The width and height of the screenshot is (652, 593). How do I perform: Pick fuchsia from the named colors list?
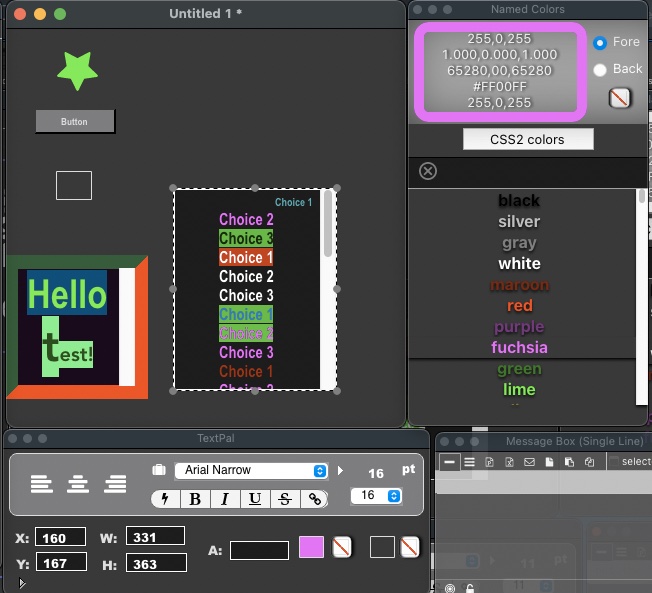519,348
